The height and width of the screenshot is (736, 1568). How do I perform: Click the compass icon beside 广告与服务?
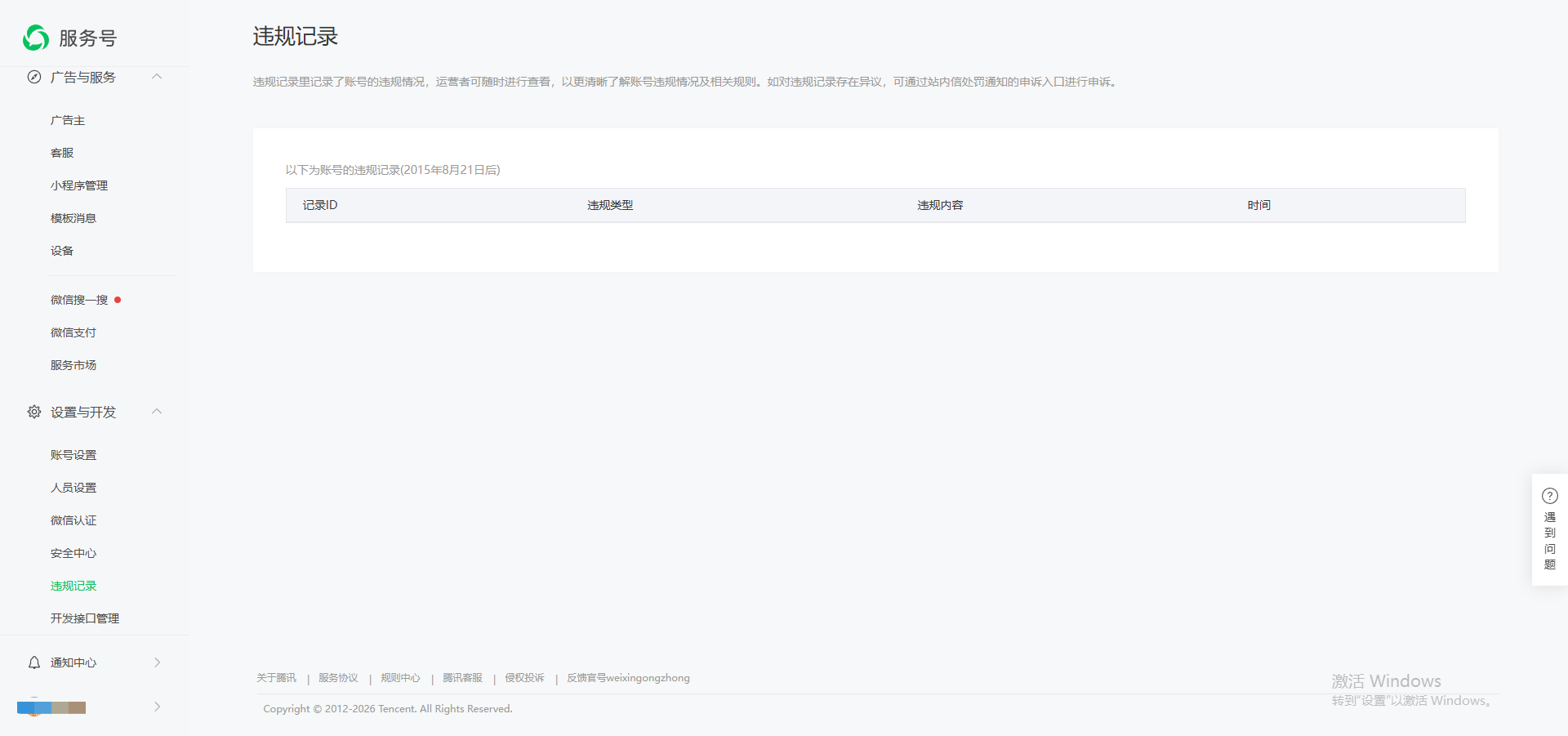[34, 77]
